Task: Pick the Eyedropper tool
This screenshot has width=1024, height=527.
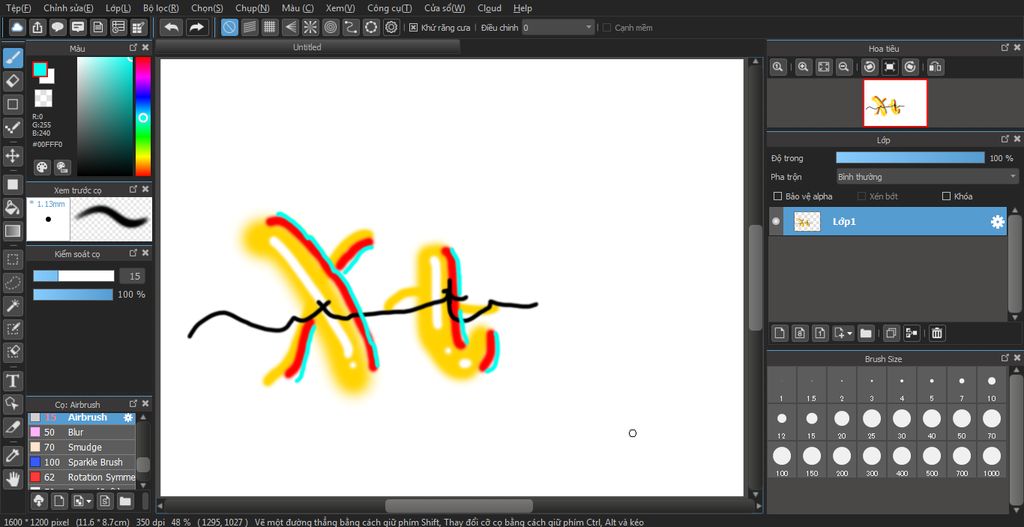Action: point(12,455)
